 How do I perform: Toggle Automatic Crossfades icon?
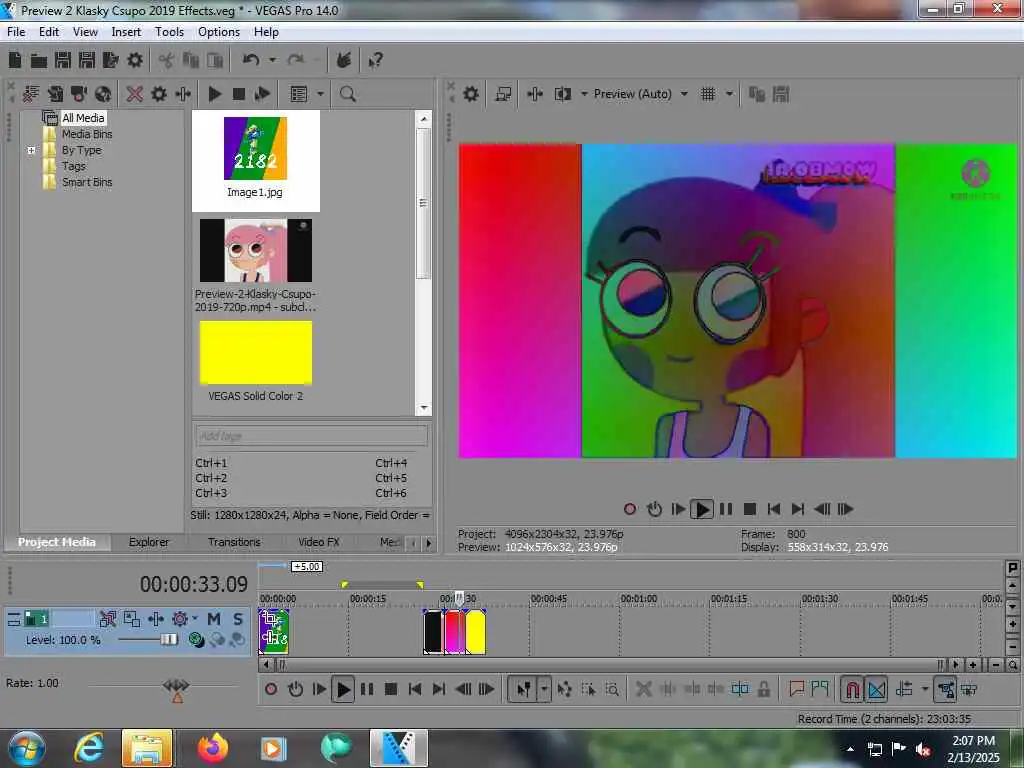pos(876,689)
